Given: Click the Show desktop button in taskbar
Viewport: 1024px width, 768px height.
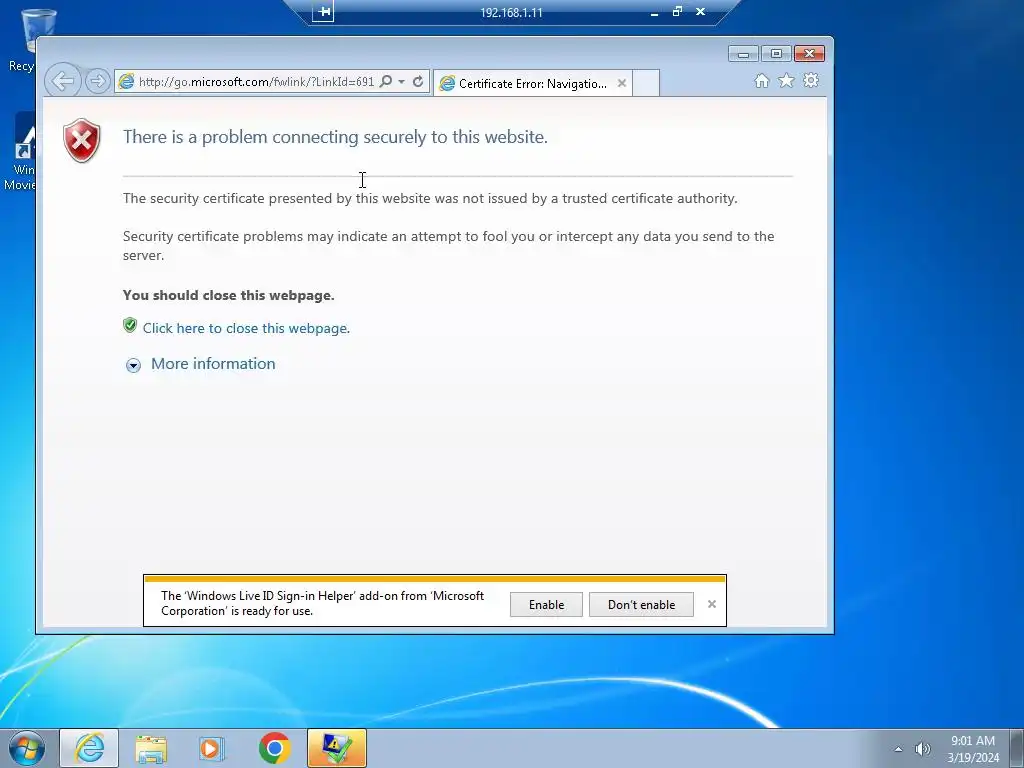Looking at the screenshot, I should (x=1017, y=748).
